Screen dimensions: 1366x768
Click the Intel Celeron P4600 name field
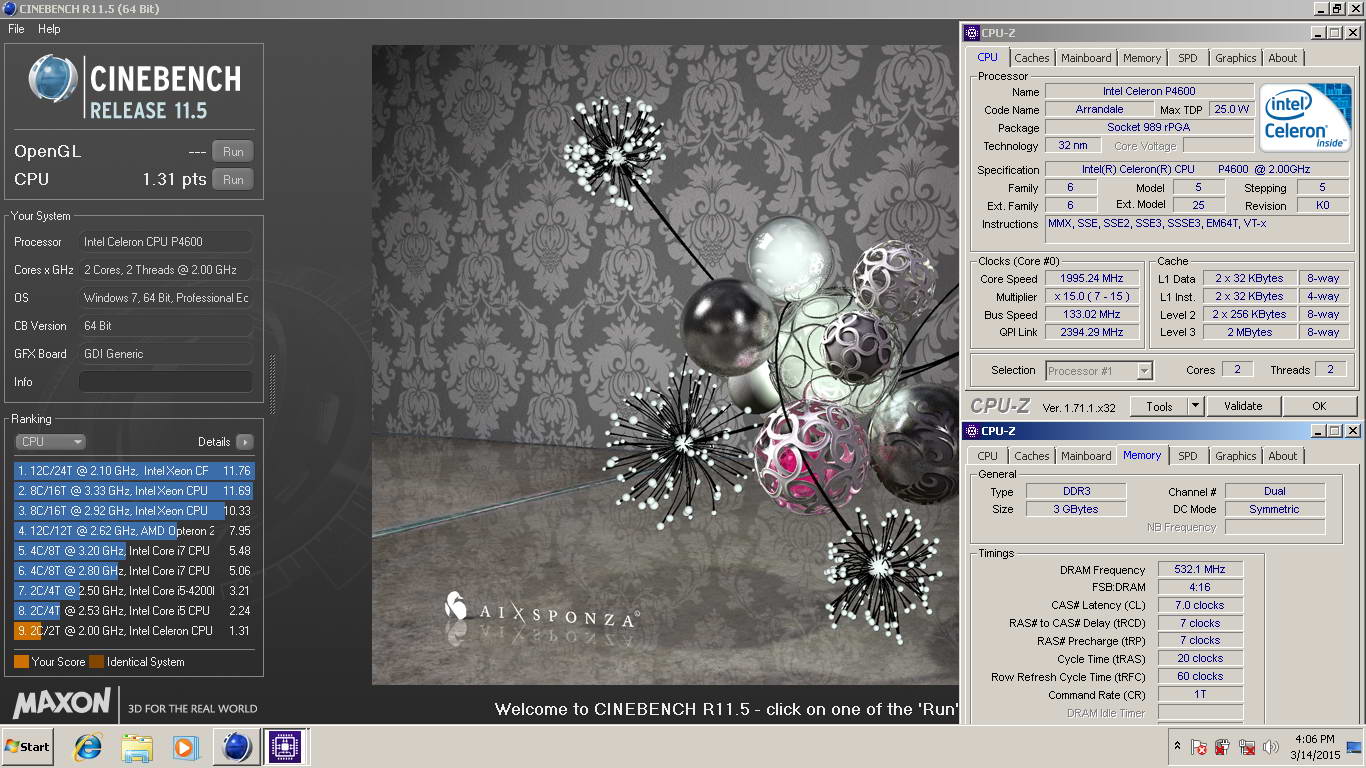point(1149,91)
